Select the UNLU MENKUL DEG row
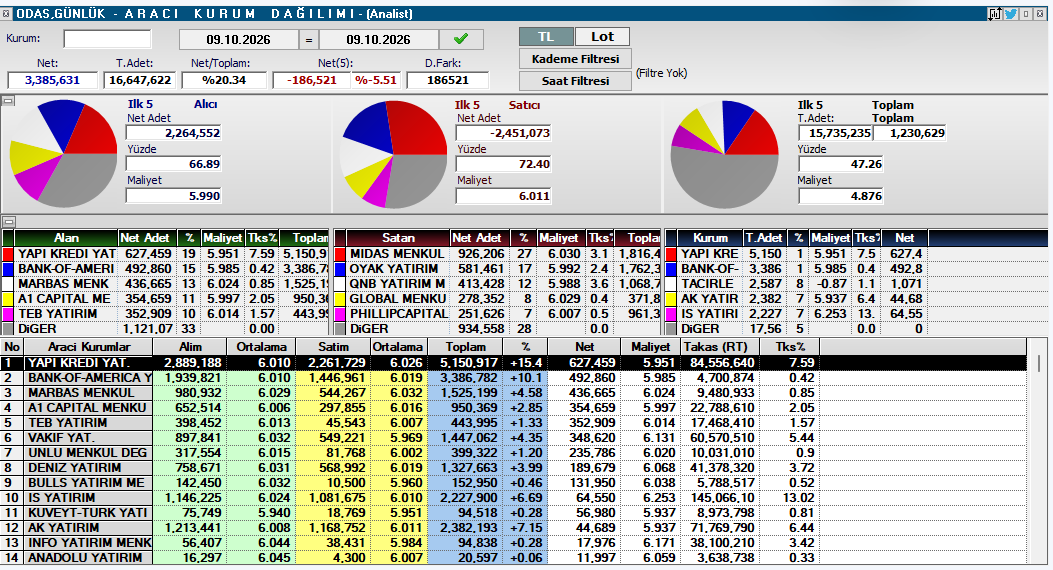This screenshot has width=1053, height=570. click(514, 453)
